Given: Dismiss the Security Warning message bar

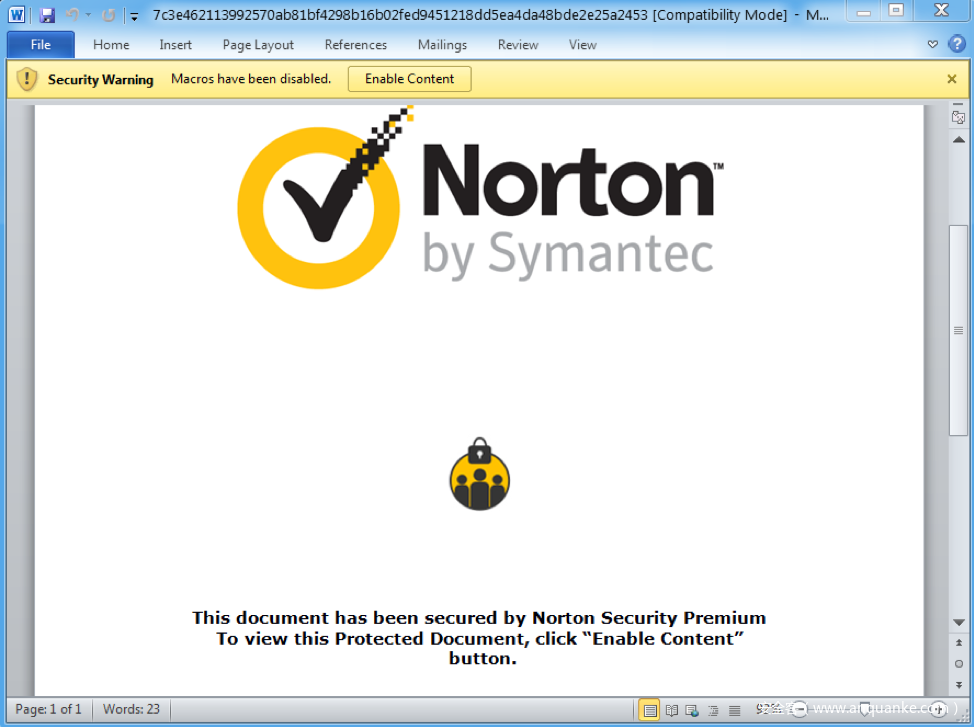Looking at the screenshot, I should click(x=952, y=79).
